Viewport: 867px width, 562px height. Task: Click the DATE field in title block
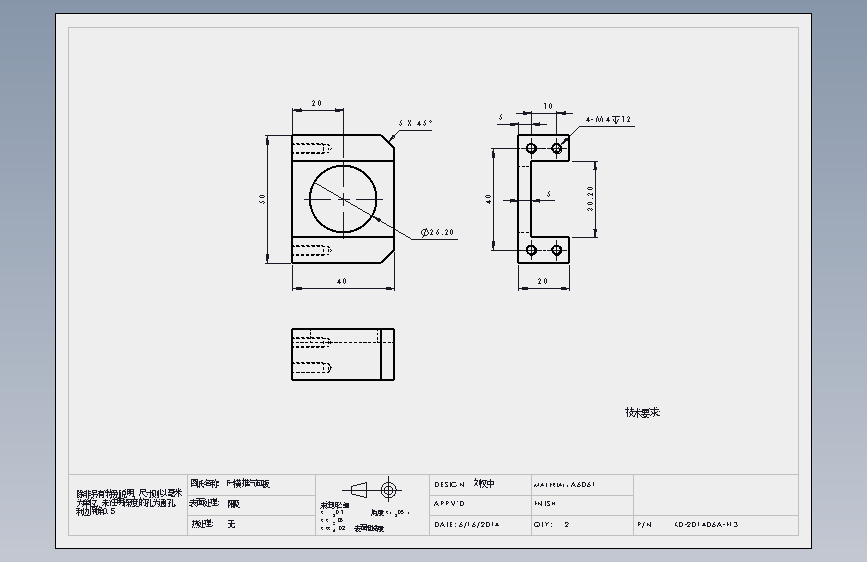(x=480, y=525)
